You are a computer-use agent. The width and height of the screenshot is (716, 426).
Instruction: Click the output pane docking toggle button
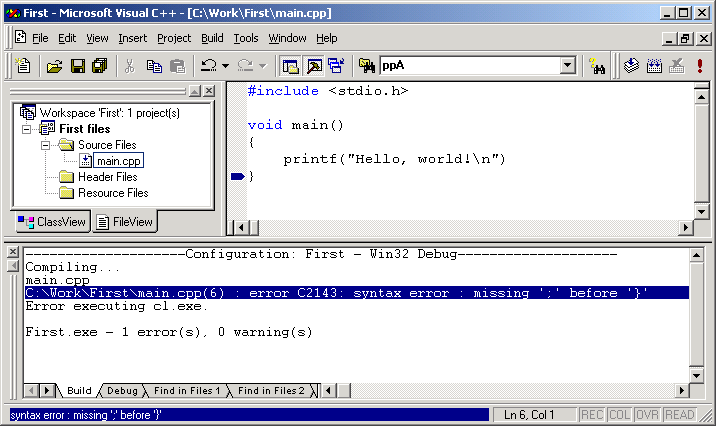(13, 266)
